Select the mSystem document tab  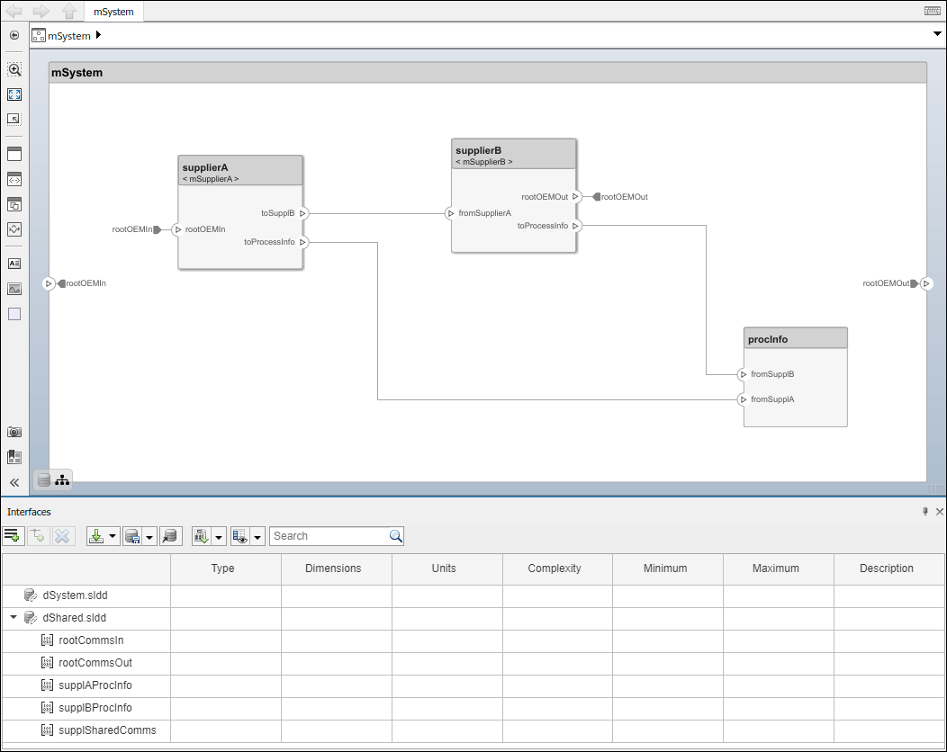[113, 12]
